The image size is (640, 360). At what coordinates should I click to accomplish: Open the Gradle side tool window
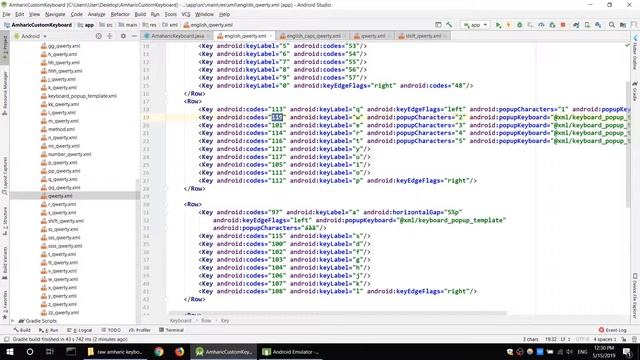(635, 91)
